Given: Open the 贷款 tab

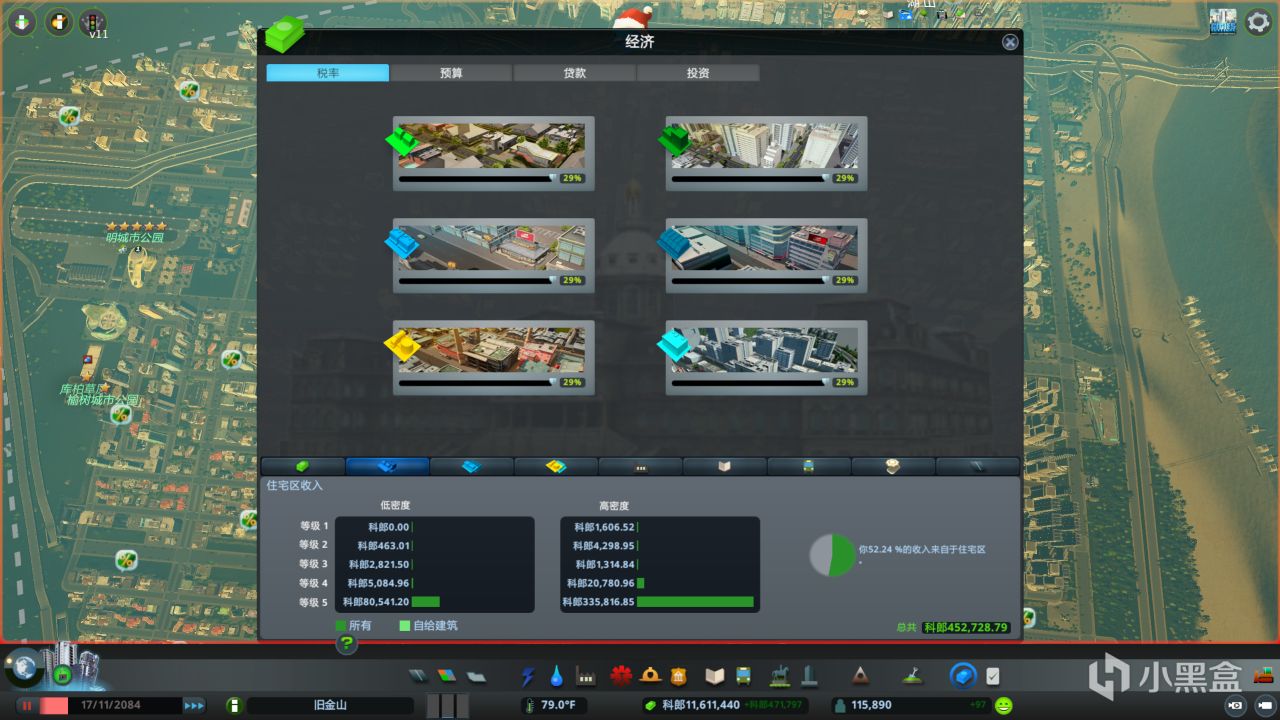Looking at the screenshot, I should point(574,73).
